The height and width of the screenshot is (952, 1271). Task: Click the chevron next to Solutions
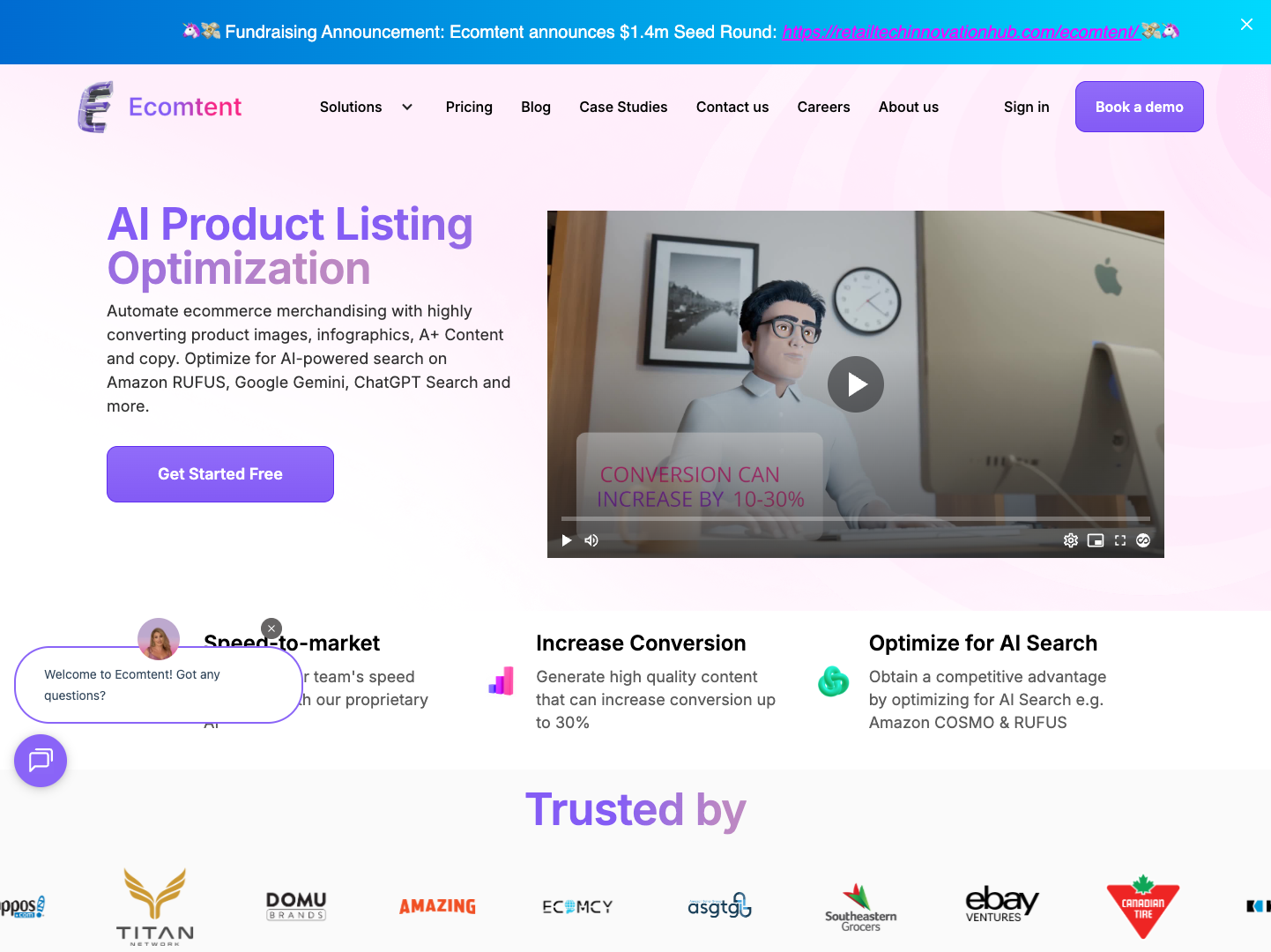pyautogui.click(x=407, y=107)
